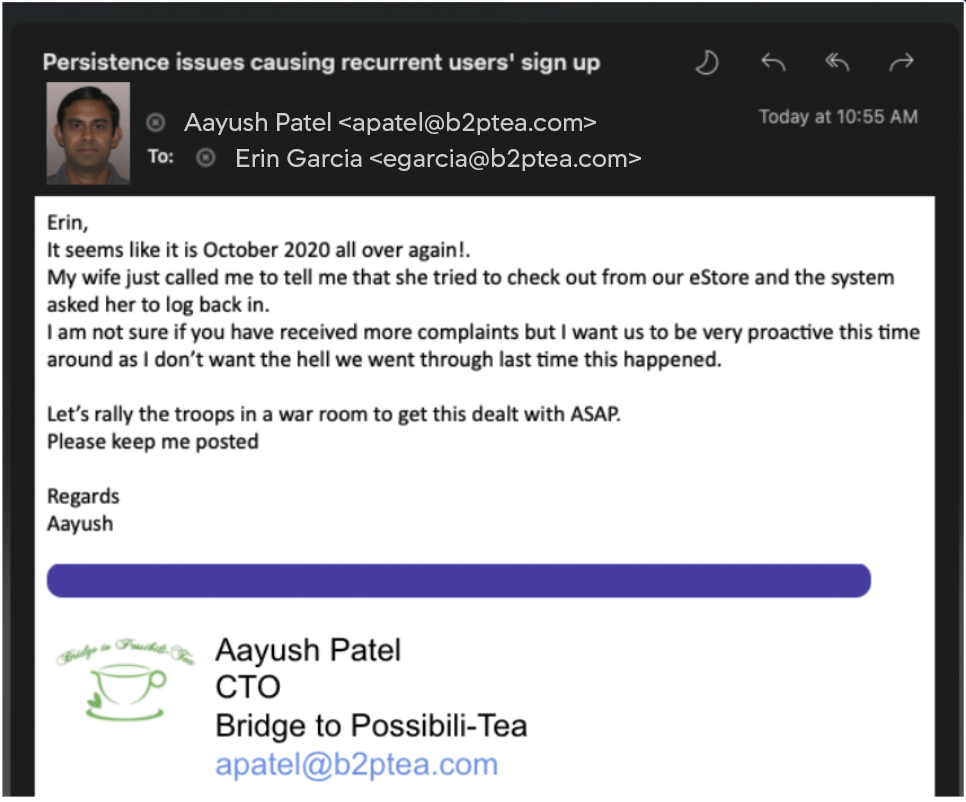Click the circled x beside recipient Erin Garcia
This screenshot has height=802, width=966.
click(x=205, y=158)
